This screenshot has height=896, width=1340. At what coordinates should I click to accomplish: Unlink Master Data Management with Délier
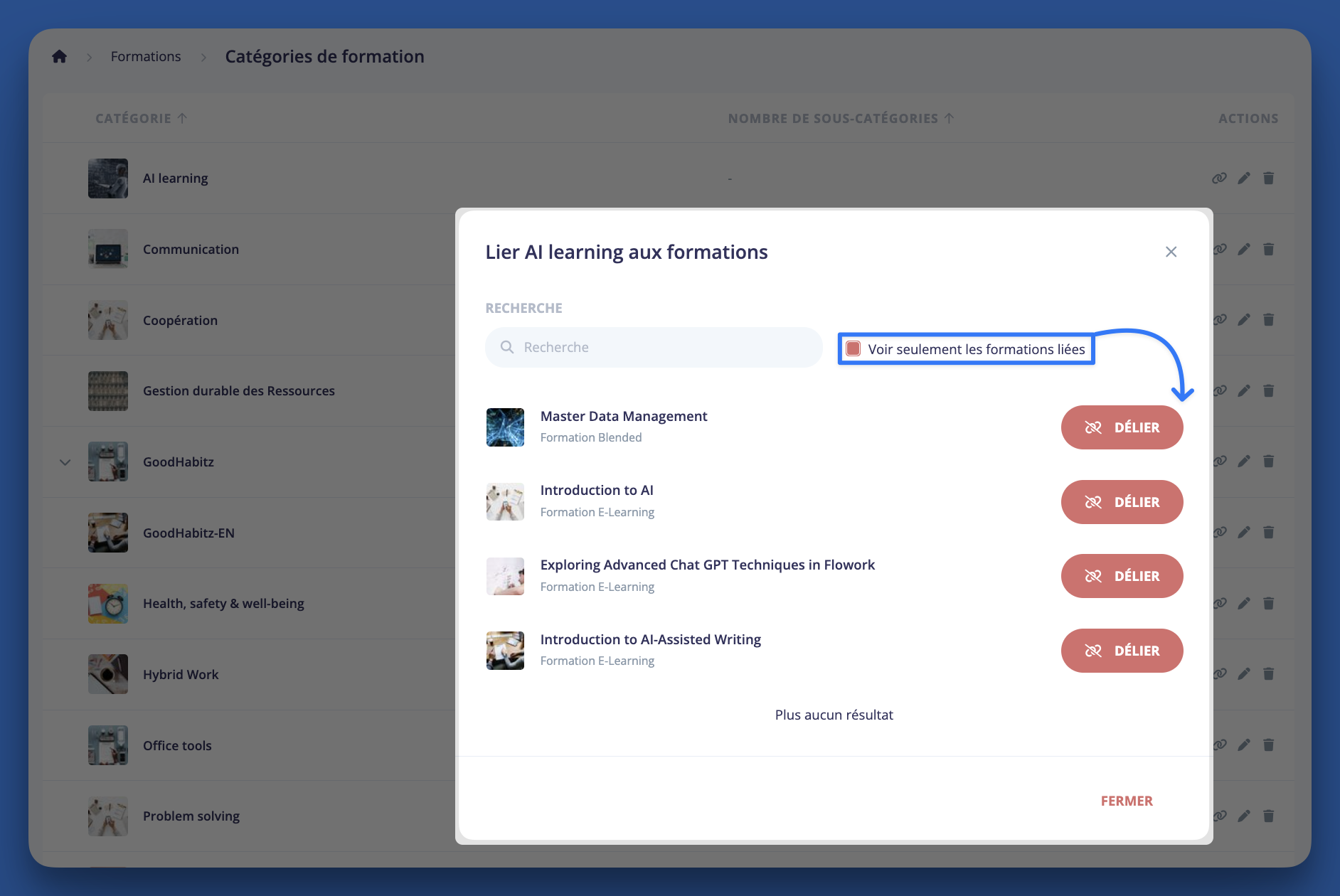coord(1122,427)
